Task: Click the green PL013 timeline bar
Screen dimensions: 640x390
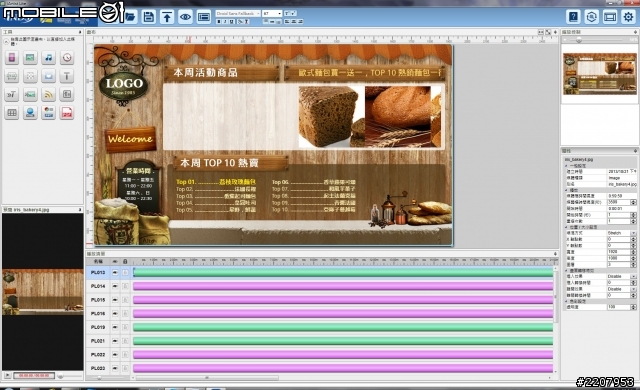Action: coord(343,273)
